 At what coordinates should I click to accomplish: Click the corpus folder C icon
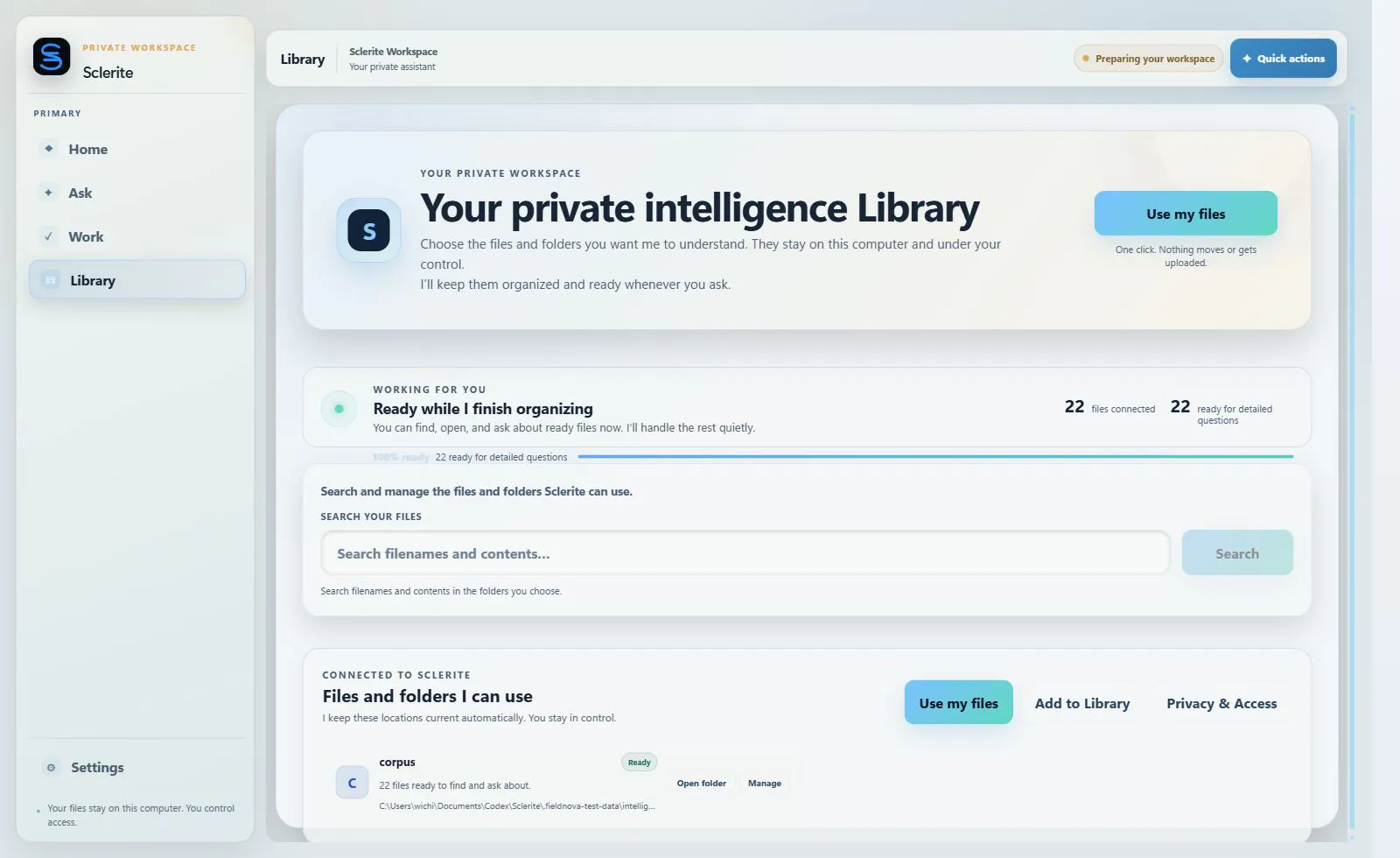pyautogui.click(x=352, y=783)
